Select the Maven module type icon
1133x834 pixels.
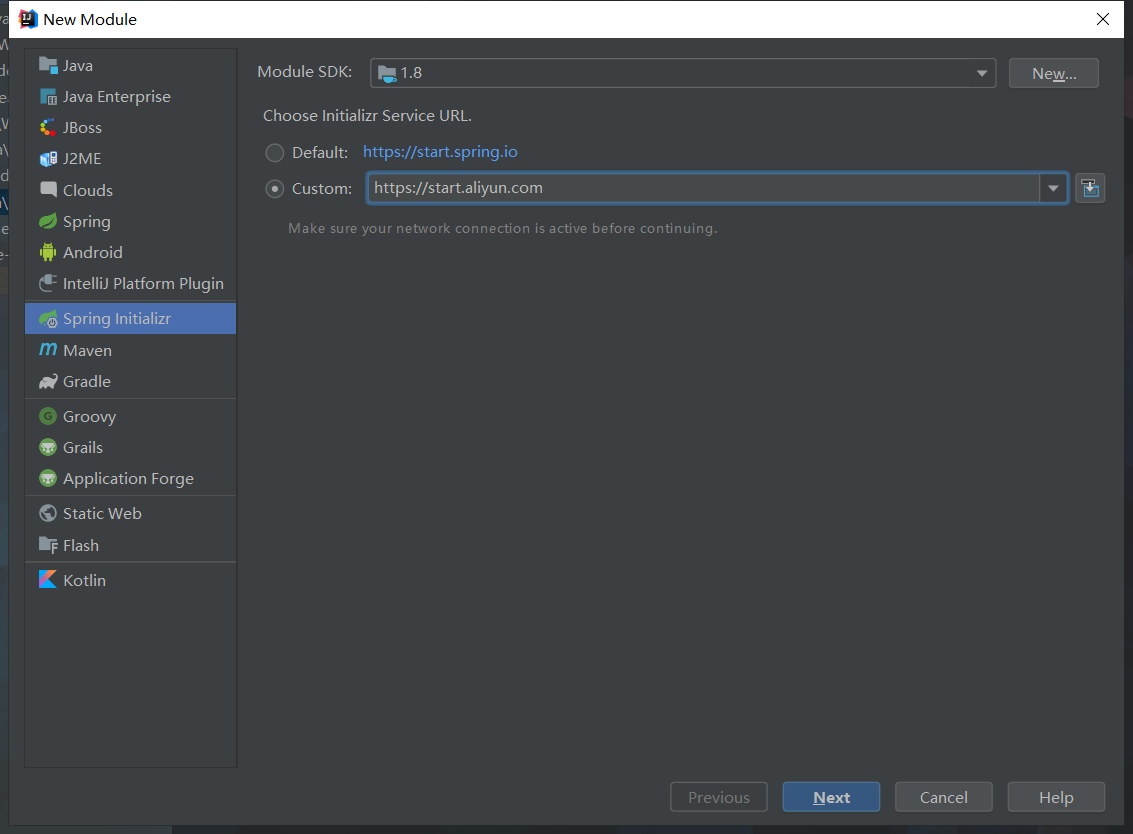point(48,350)
